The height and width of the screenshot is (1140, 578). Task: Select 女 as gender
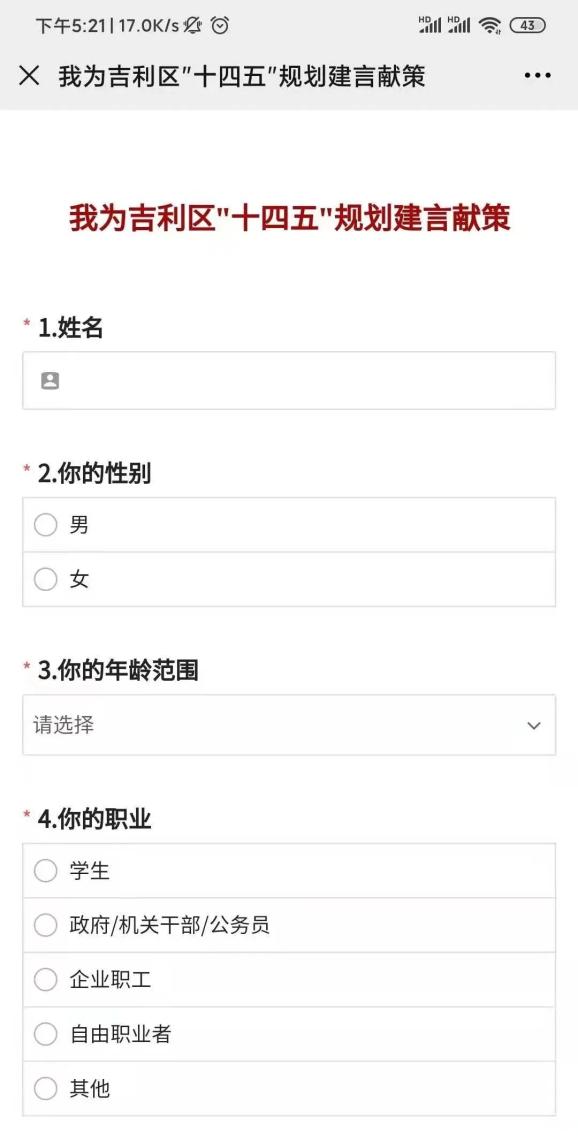click(289, 579)
